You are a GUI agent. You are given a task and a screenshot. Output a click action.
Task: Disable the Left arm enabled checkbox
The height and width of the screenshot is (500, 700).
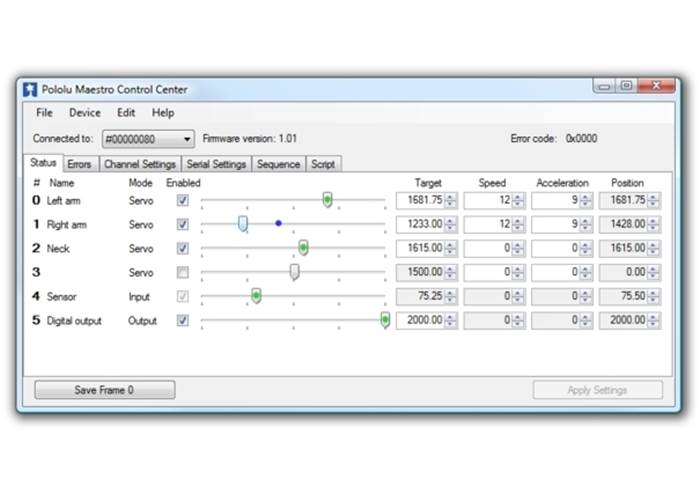pos(182,200)
